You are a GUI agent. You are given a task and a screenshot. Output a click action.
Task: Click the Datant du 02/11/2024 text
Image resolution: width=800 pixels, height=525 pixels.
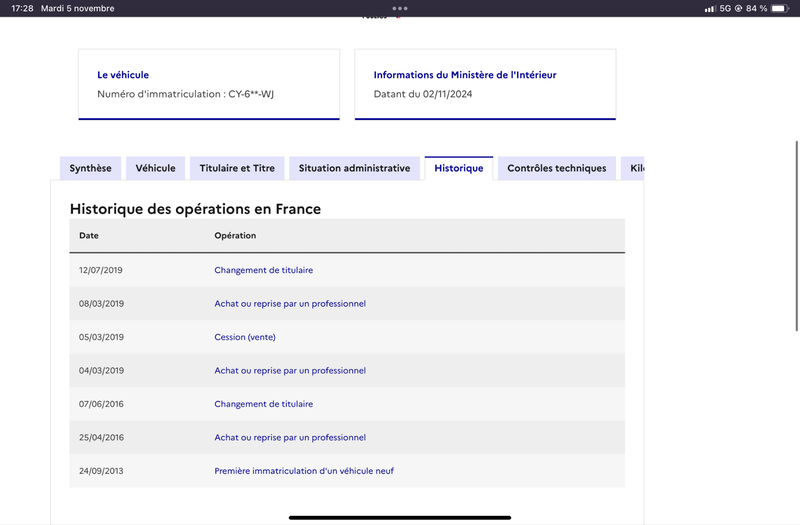(x=423, y=94)
